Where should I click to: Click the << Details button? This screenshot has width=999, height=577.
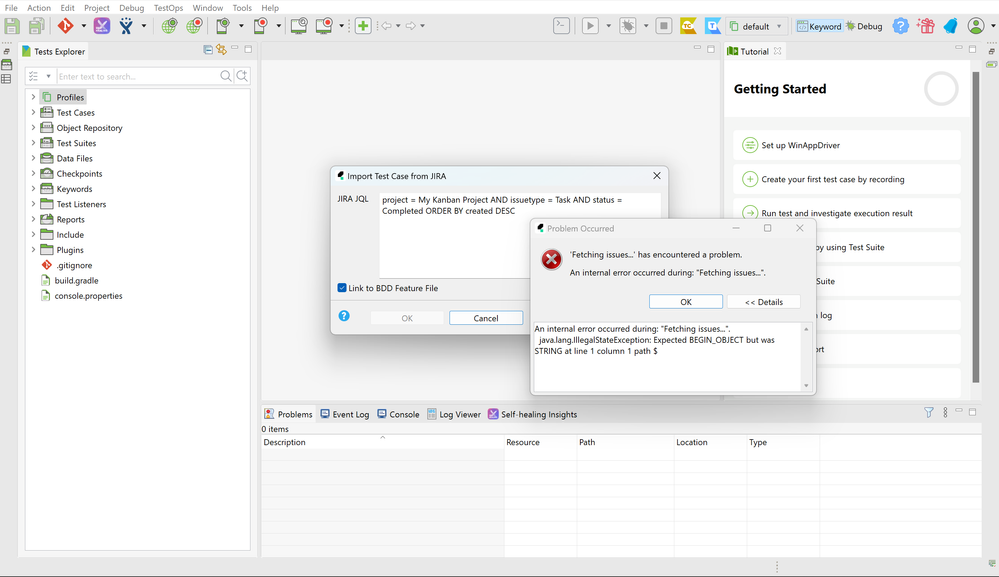click(x=763, y=302)
